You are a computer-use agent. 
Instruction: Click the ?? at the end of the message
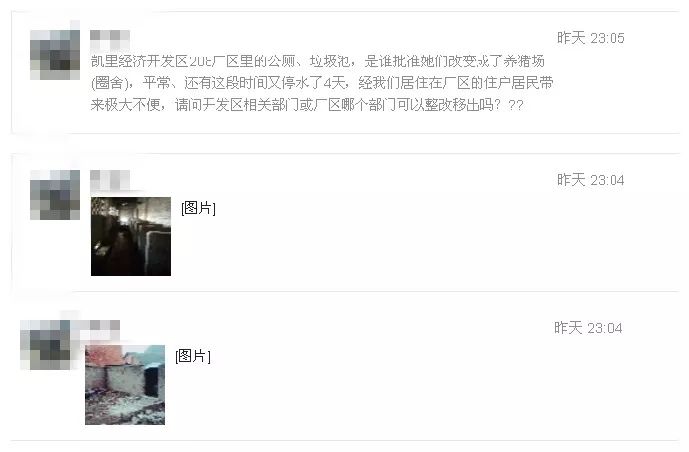coord(515,105)
